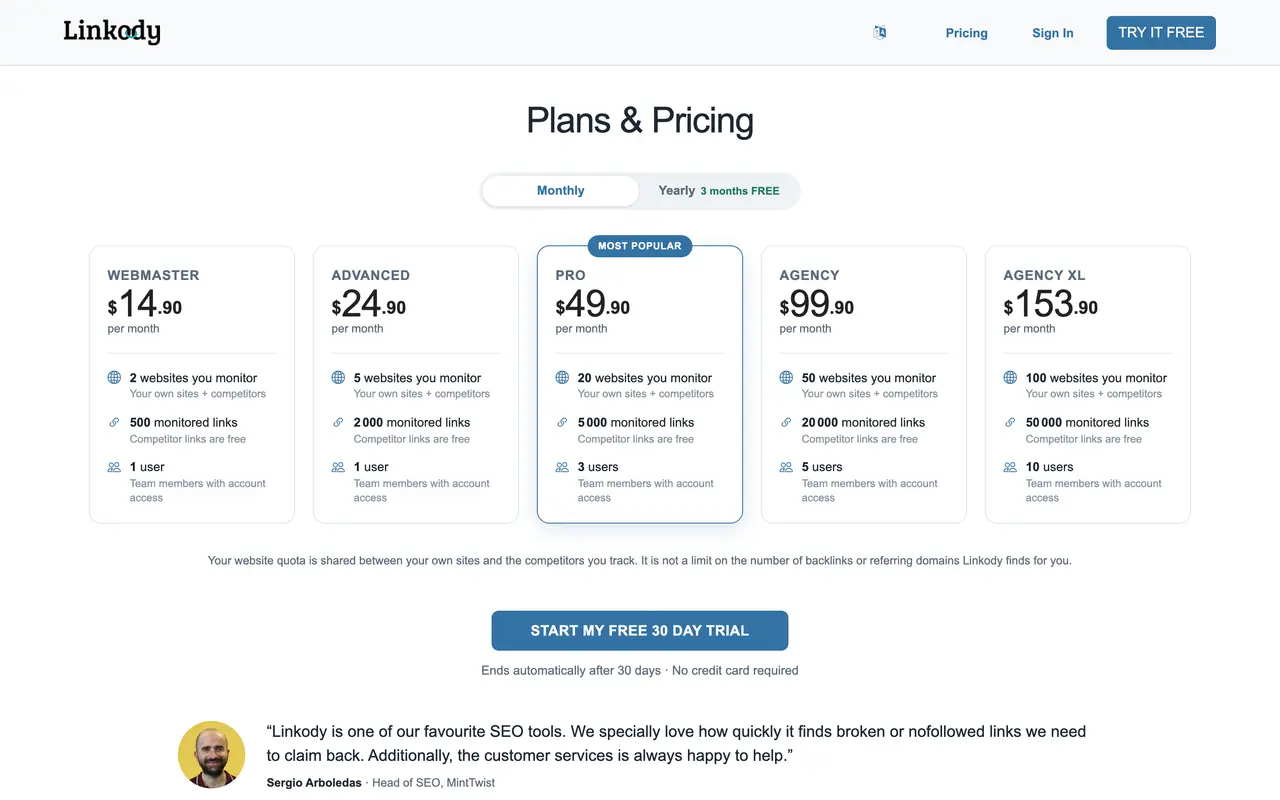1280x800 pixels.
Task: Click the website quota explanation text
Action: tap(640, 561)
